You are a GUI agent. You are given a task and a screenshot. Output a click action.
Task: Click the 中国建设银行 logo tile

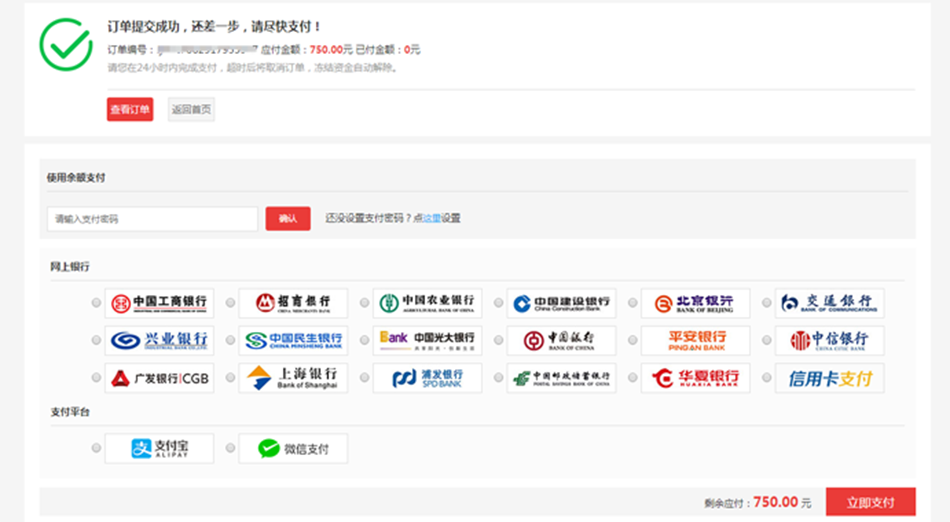561,303
